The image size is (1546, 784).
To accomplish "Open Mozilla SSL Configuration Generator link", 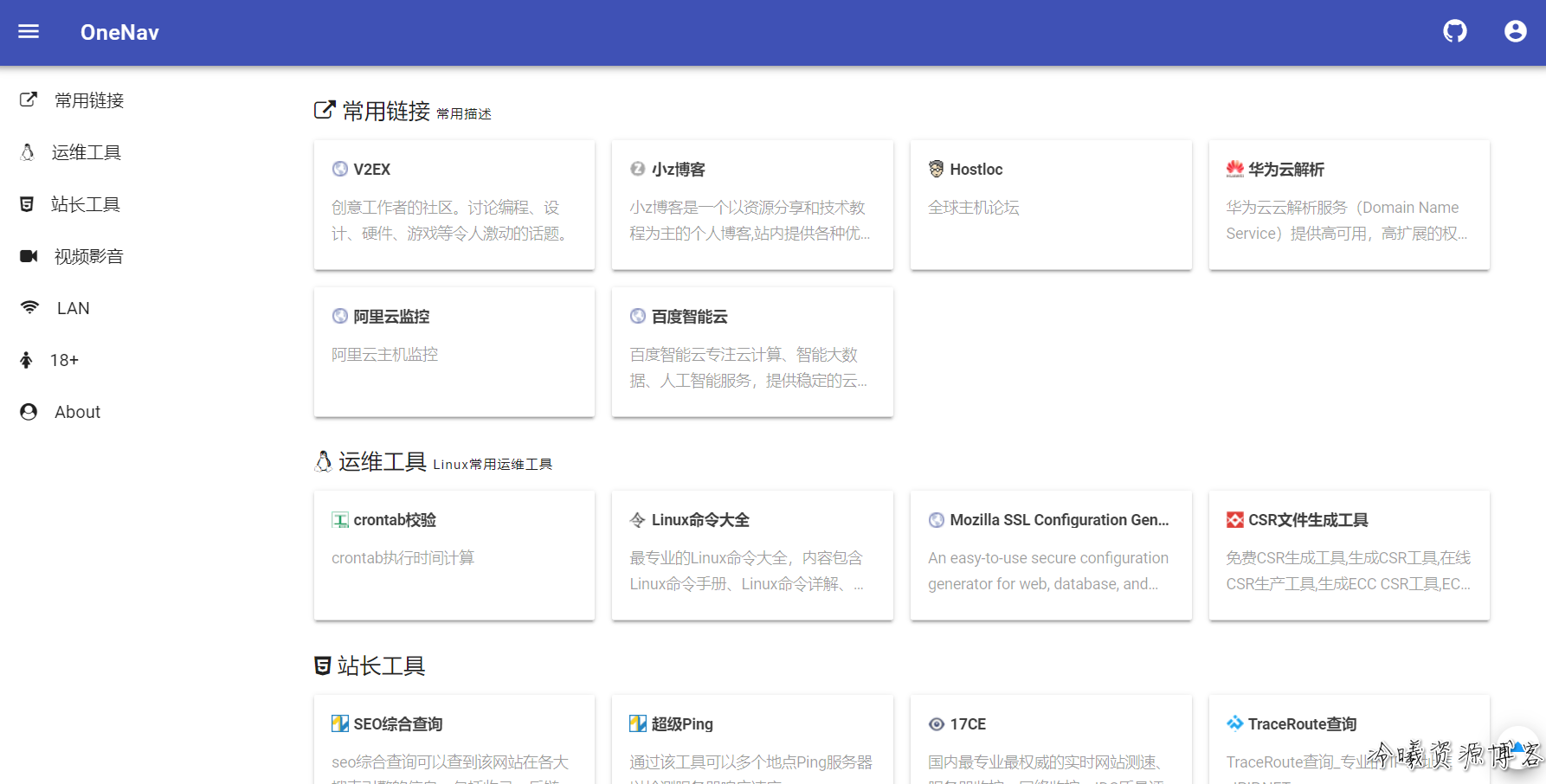I will 1051,556.
